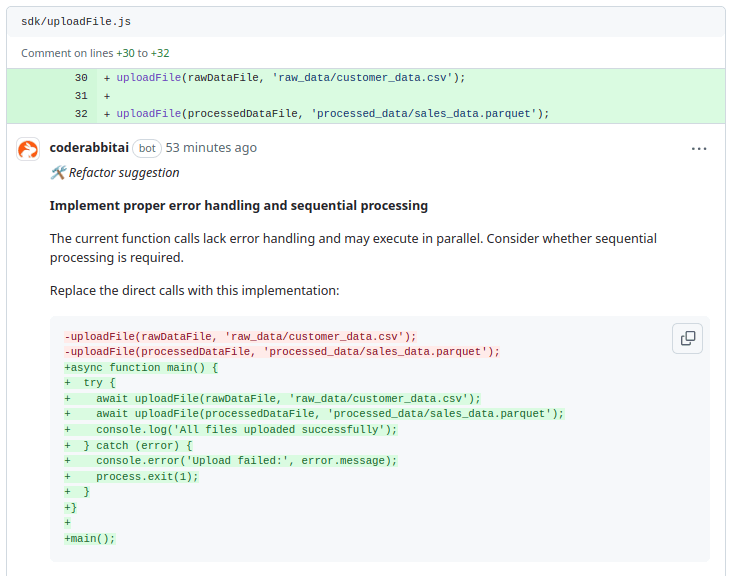The height and width of the screenshot is (576, 735).
Task: Click the copy code button
Action: tap(687, 338)
